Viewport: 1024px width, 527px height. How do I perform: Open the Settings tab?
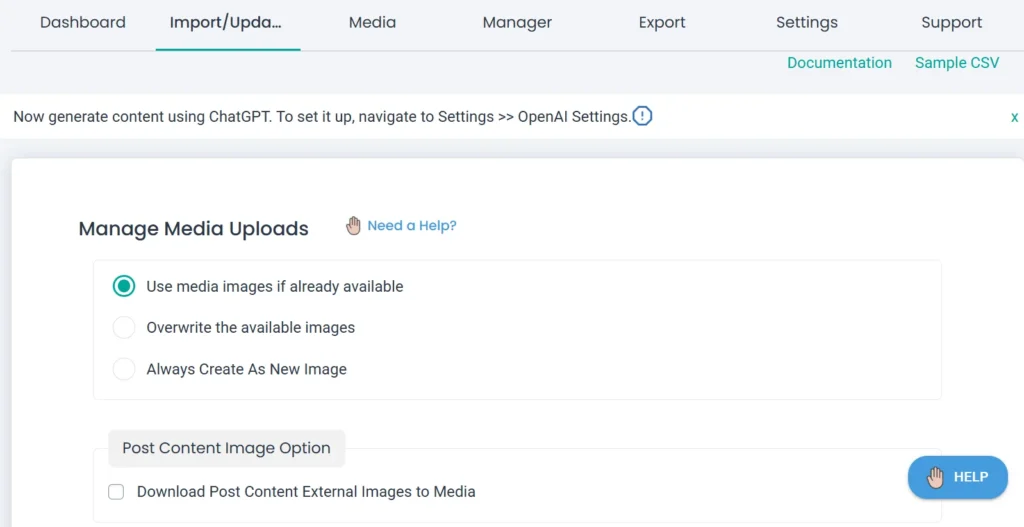point(807,22)
